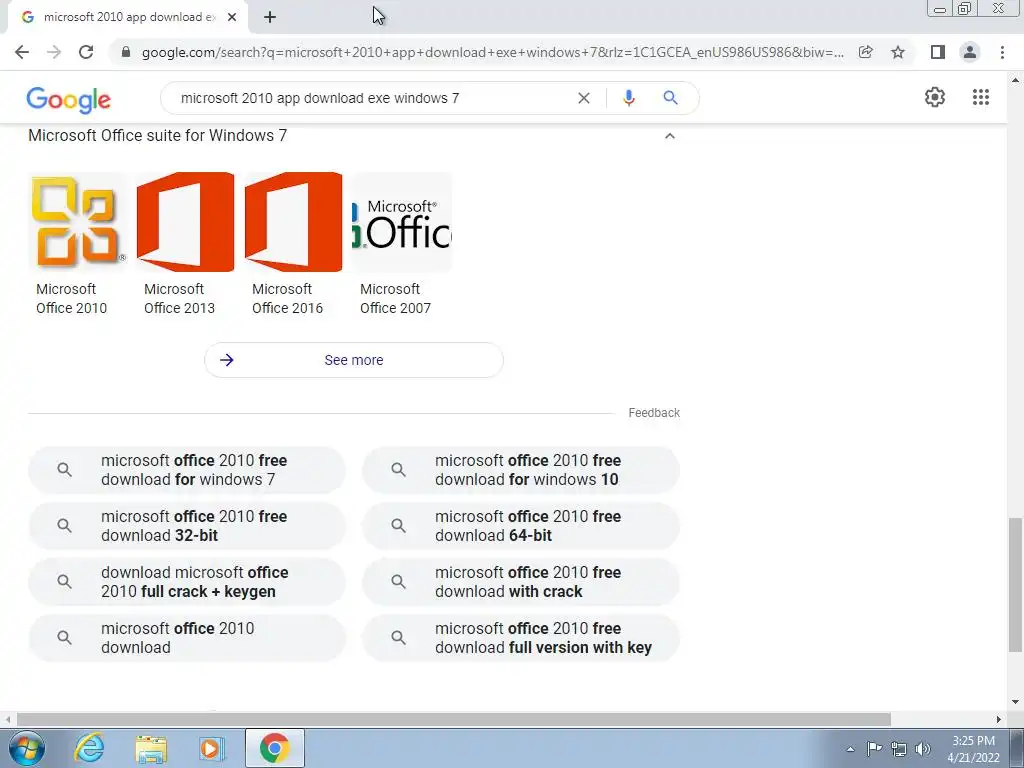Bookmark this page with the star
This screenshot has height=768, width=1024.
[x=898, y=52]
